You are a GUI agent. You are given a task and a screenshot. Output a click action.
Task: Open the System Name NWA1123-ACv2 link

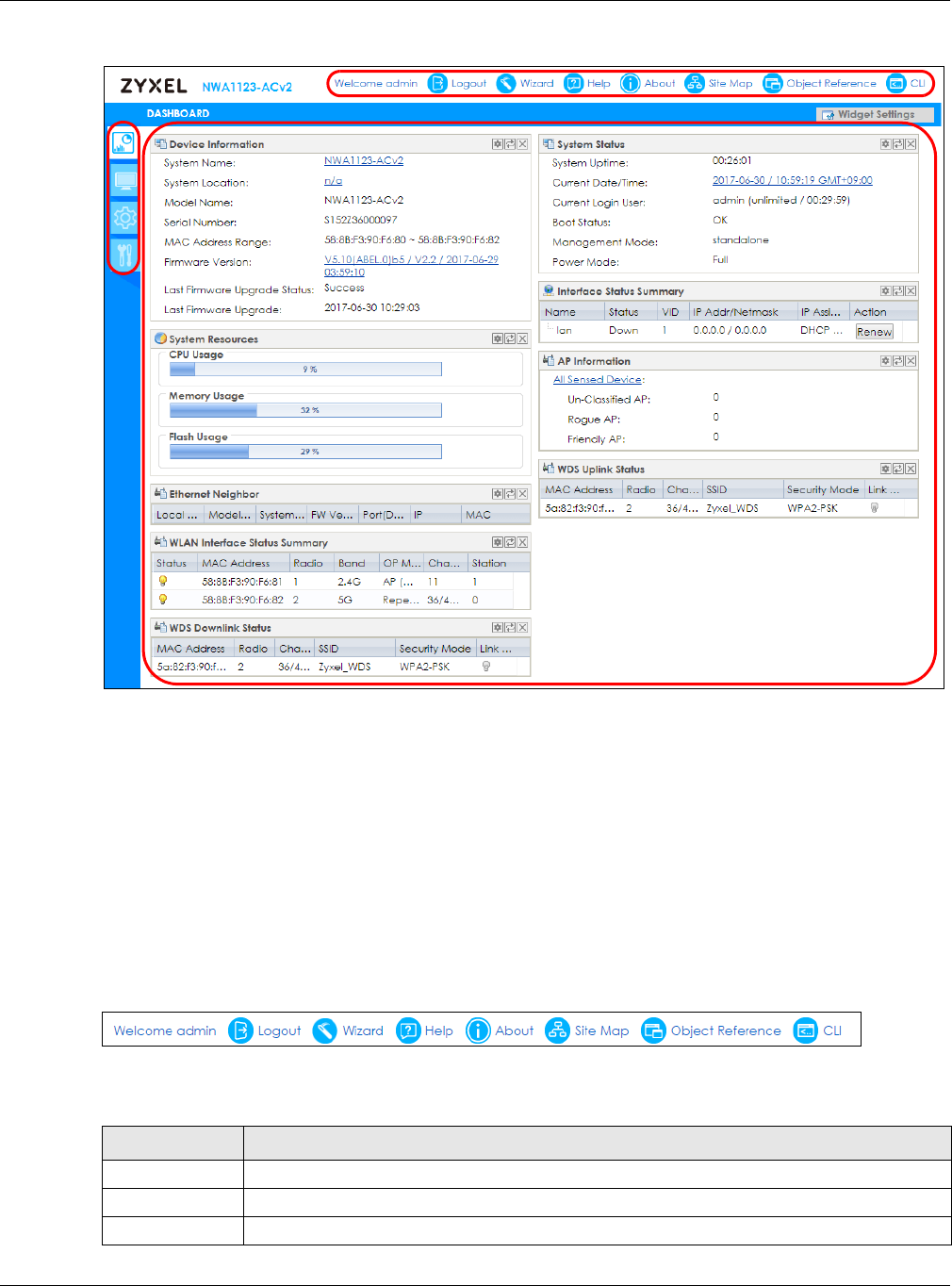click(x=364, y=161)
